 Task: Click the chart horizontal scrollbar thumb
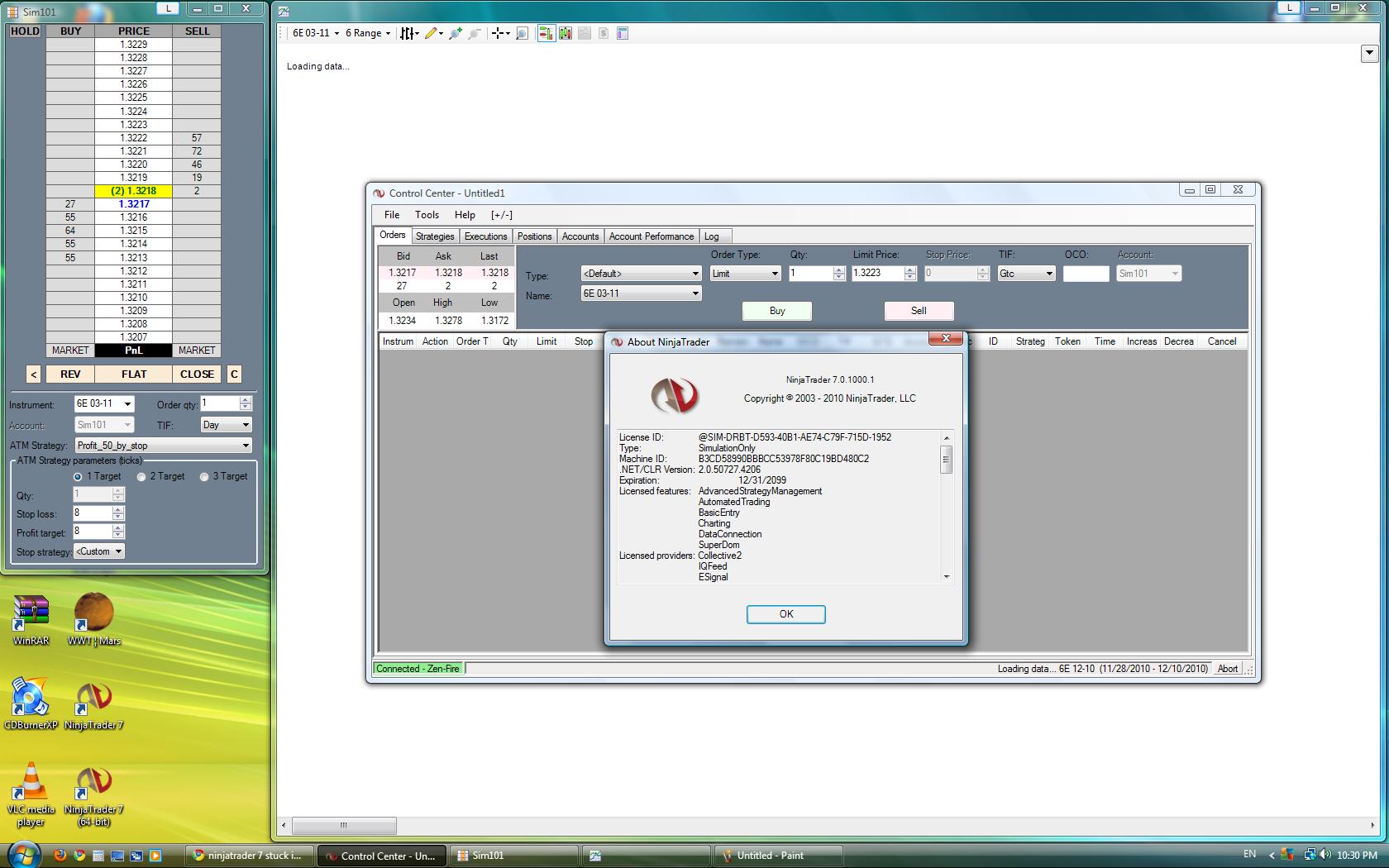click(x=344, y=825)
